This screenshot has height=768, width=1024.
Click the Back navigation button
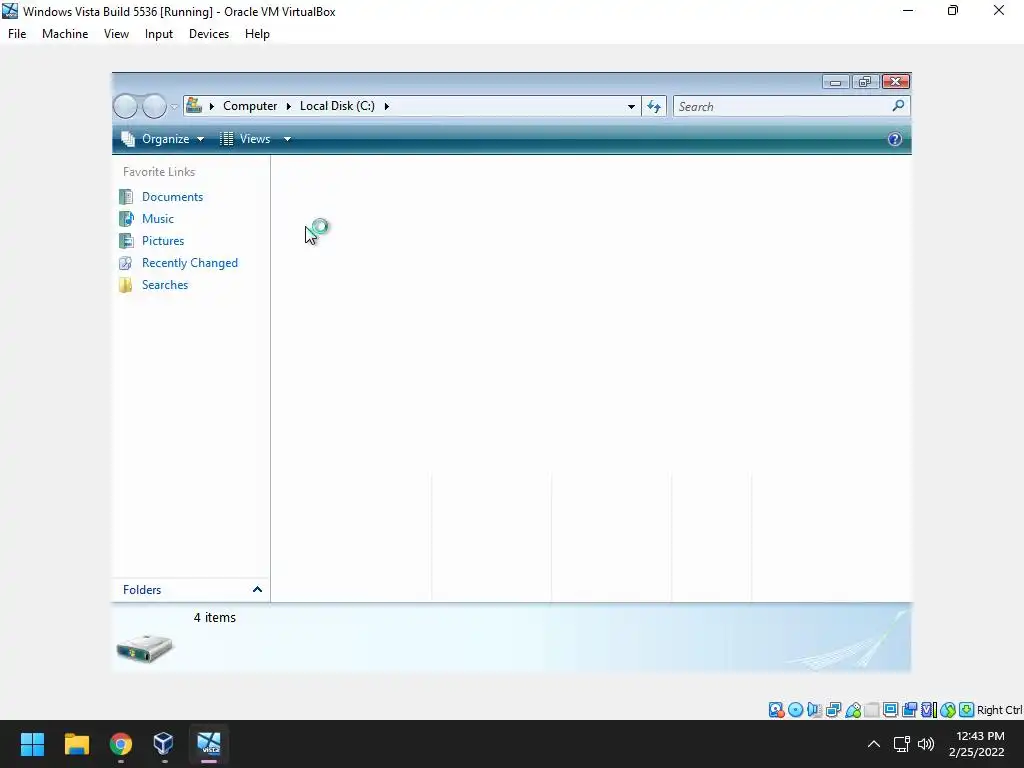[x=125, y=106]
